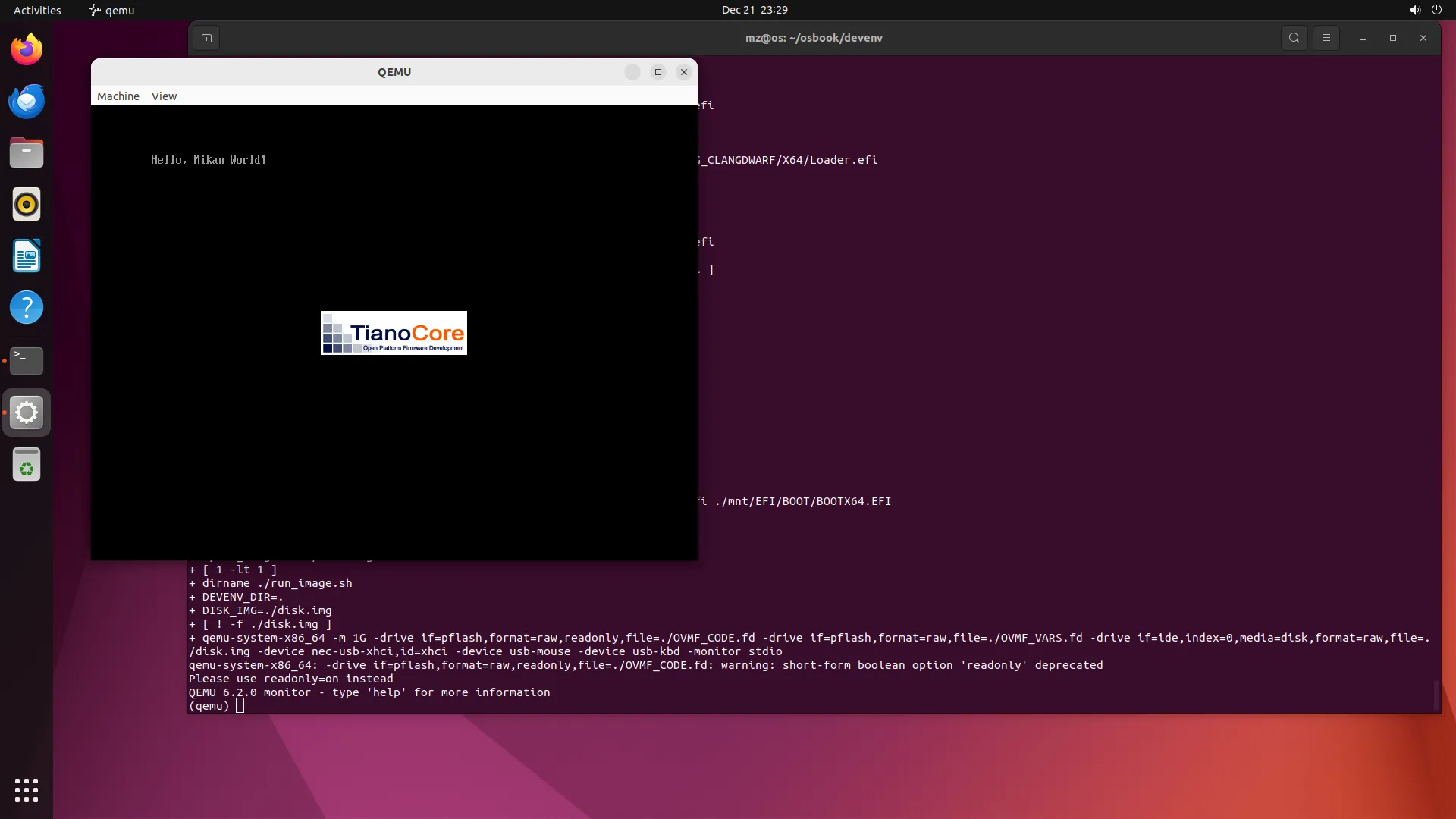Open Rhythmbox music player in dock
This screenshot has width=1456, height=819.
click(27, 204)
